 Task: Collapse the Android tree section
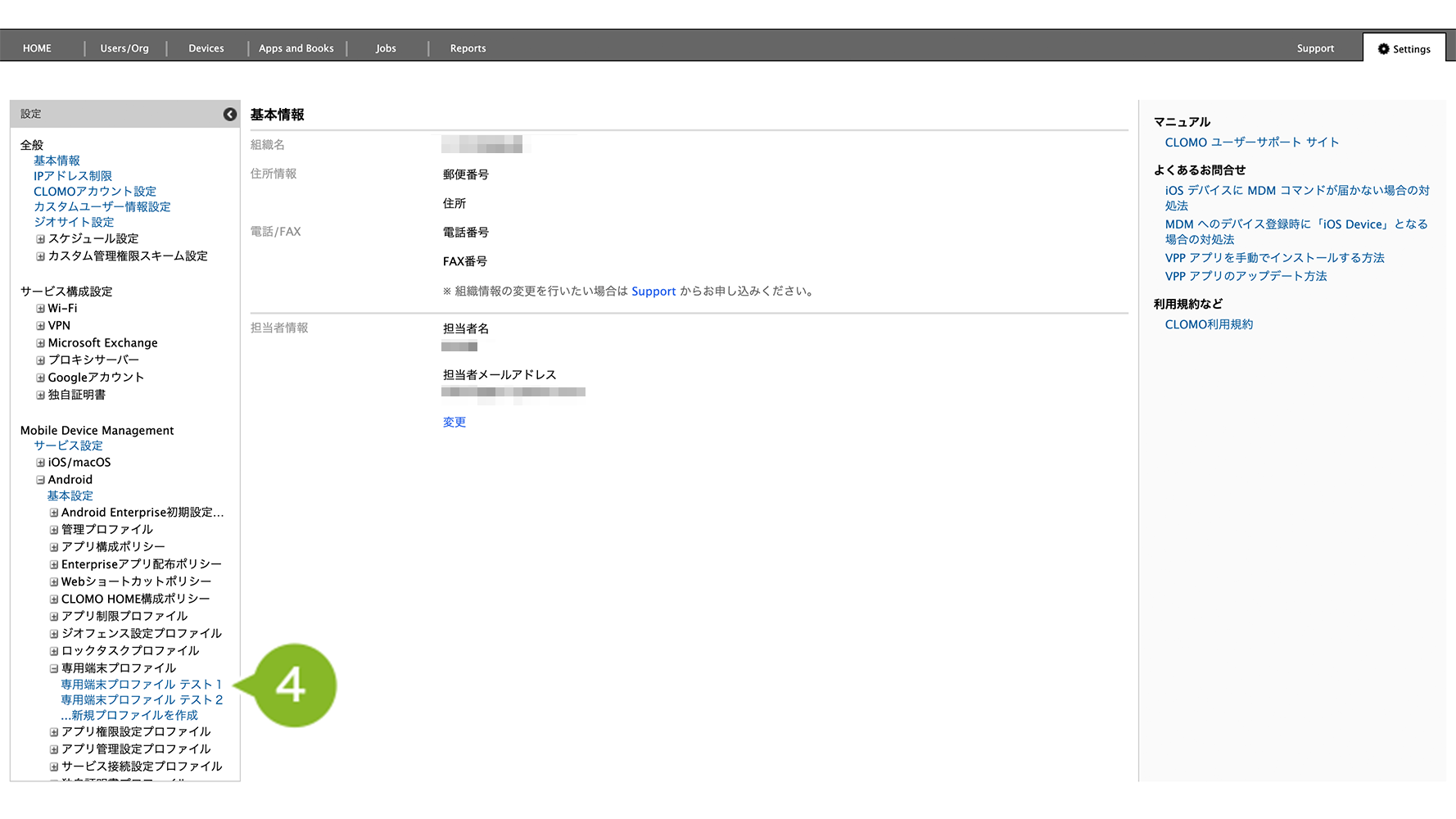40,480
